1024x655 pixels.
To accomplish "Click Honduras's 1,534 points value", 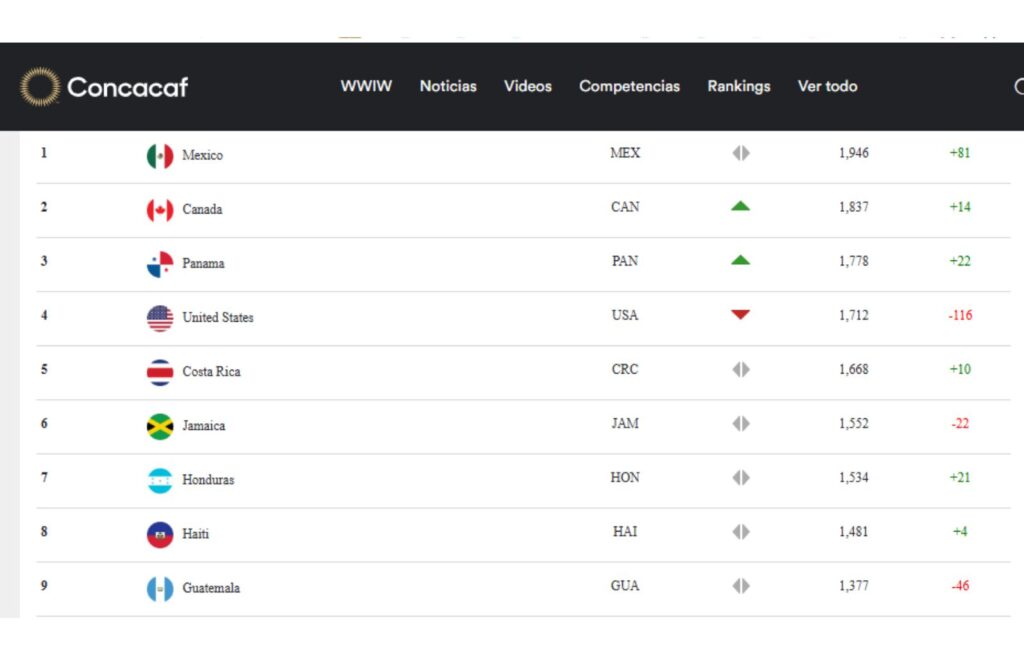I will pos(854,477).
